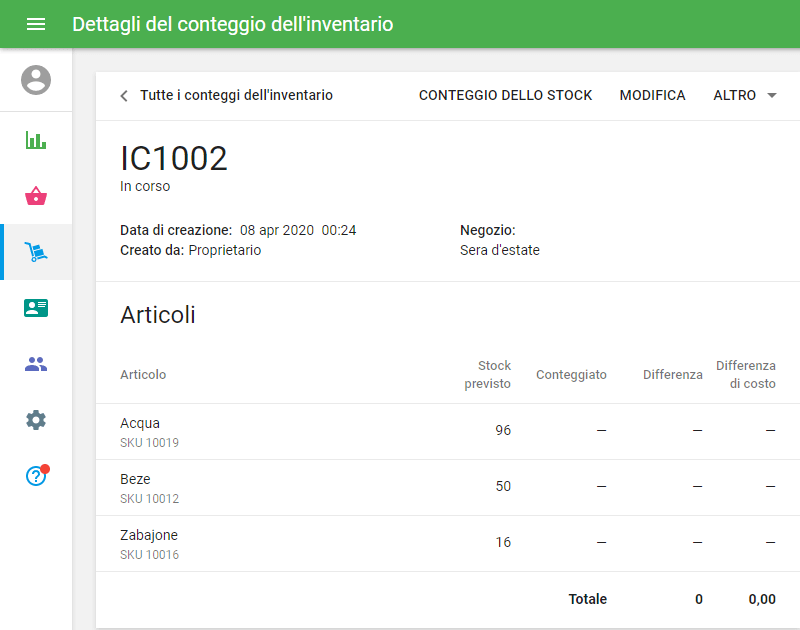Open the hamburger navigation menu

[x=36, y=24]
